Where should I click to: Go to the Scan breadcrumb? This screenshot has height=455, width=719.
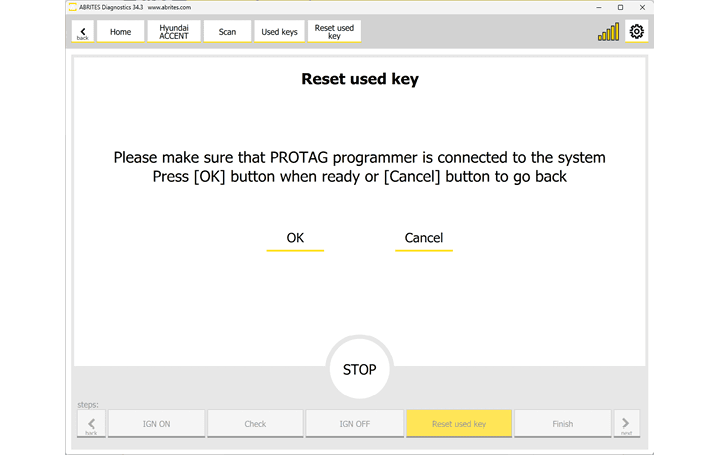click(228, 32)
